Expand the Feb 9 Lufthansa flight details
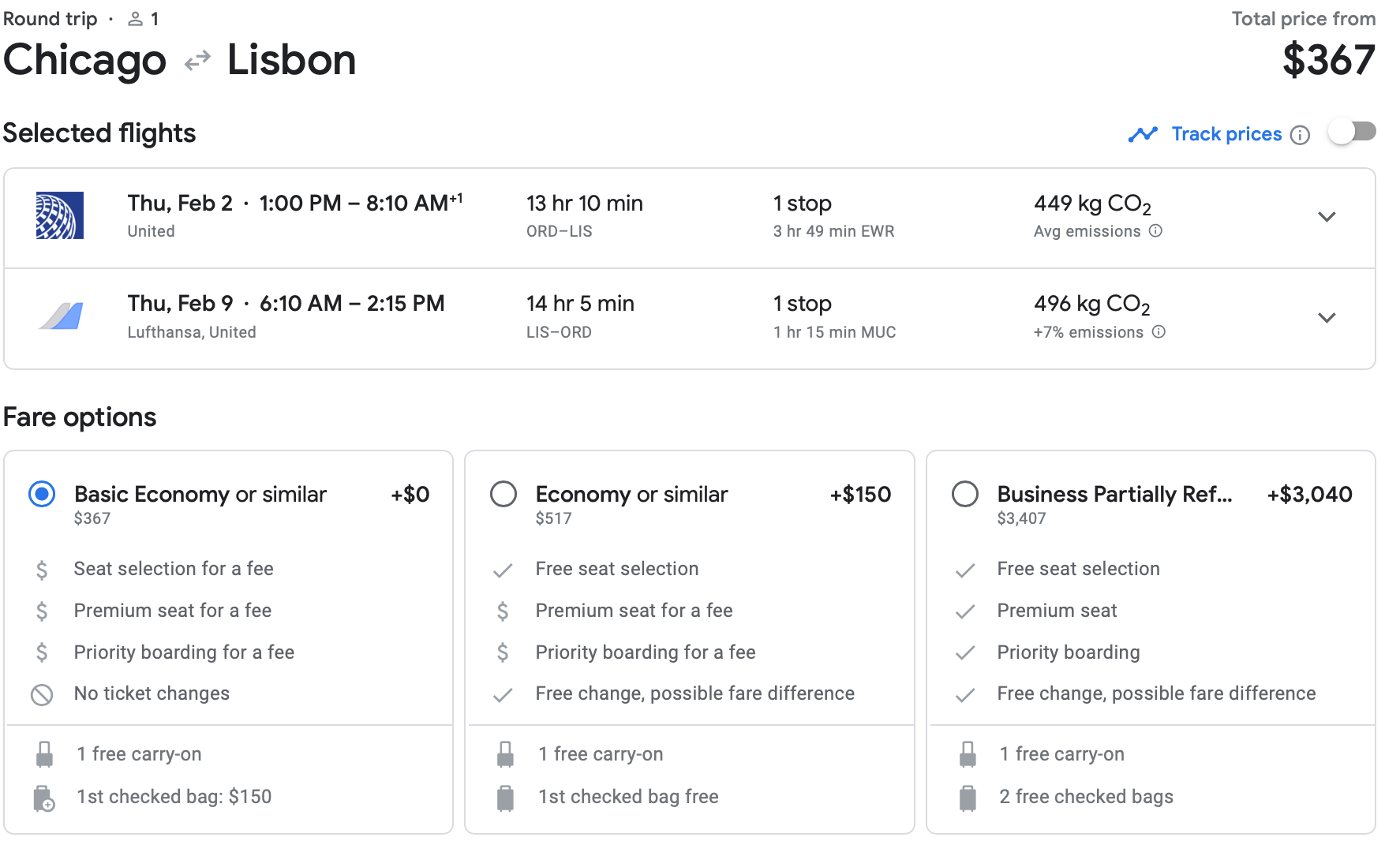This screenshot has height=841, width=1400. click(1327, 318)
